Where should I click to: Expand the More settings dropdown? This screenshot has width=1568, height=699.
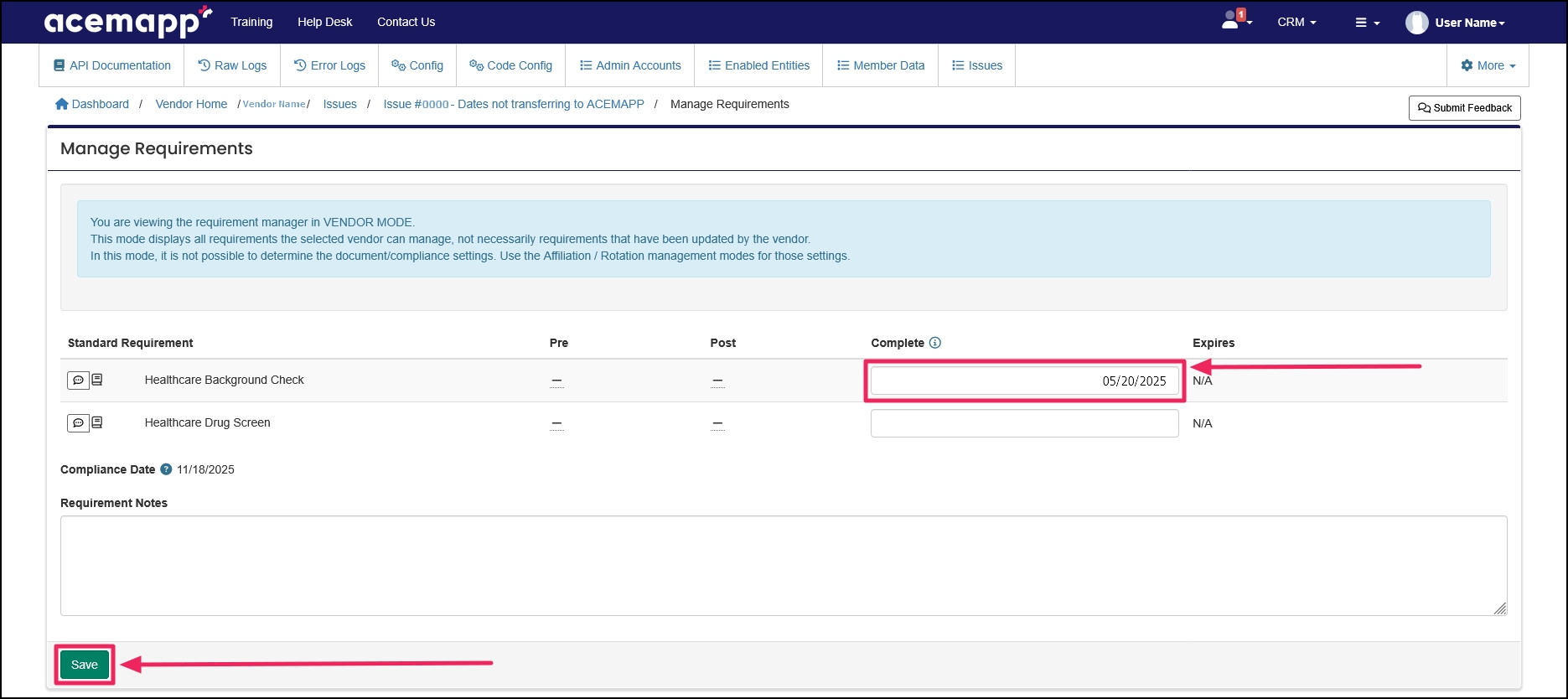(1488, 65)
